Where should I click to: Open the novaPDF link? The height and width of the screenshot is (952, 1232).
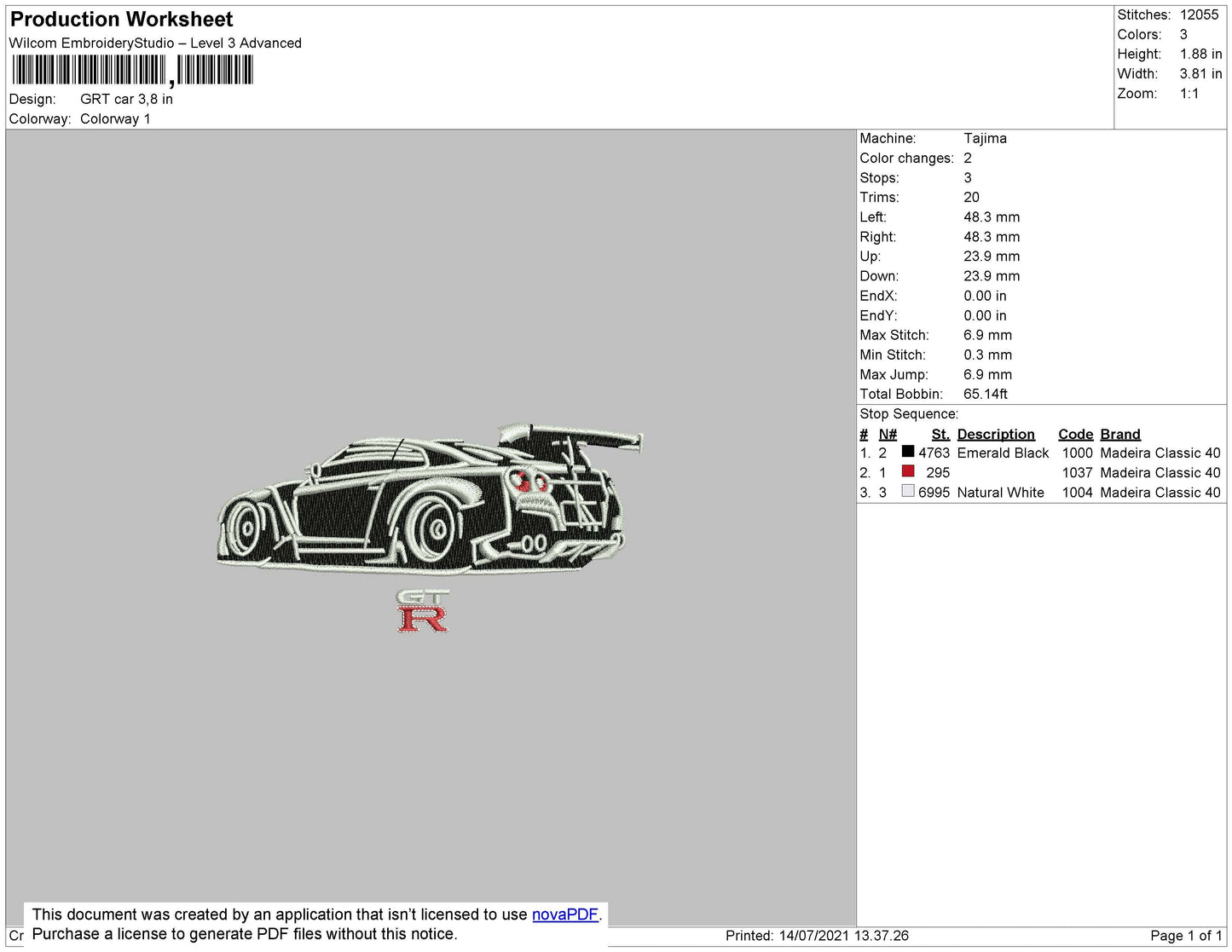[565, 914]
